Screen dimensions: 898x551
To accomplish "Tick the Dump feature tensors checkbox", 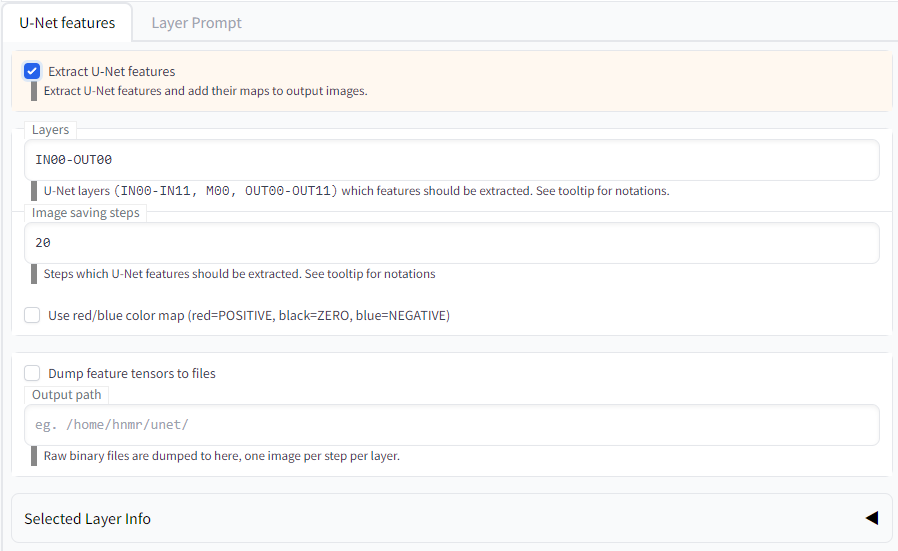I will coord(32,373).
